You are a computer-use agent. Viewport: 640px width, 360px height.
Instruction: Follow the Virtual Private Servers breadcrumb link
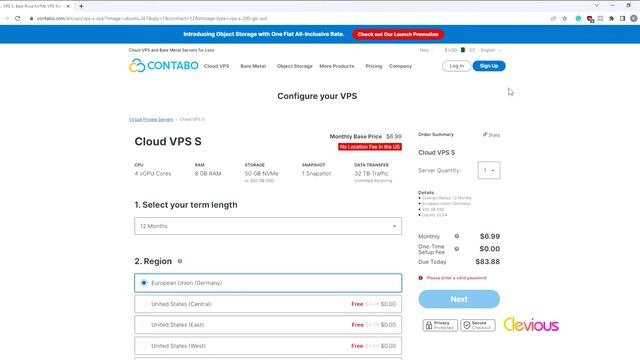tap(151, 120)
